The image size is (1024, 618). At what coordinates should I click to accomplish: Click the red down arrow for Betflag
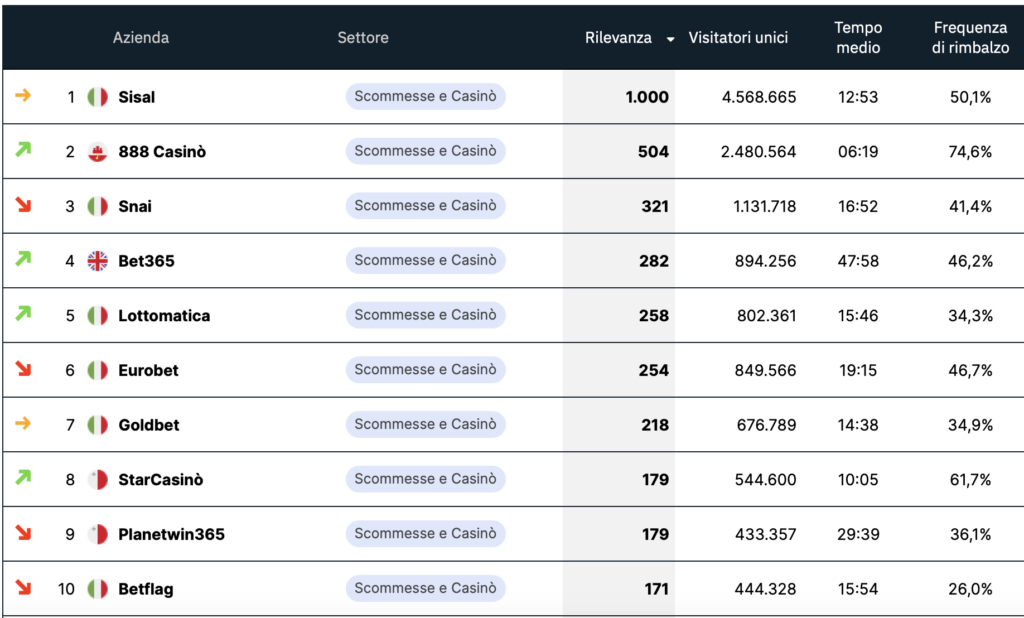coord(23,587)
